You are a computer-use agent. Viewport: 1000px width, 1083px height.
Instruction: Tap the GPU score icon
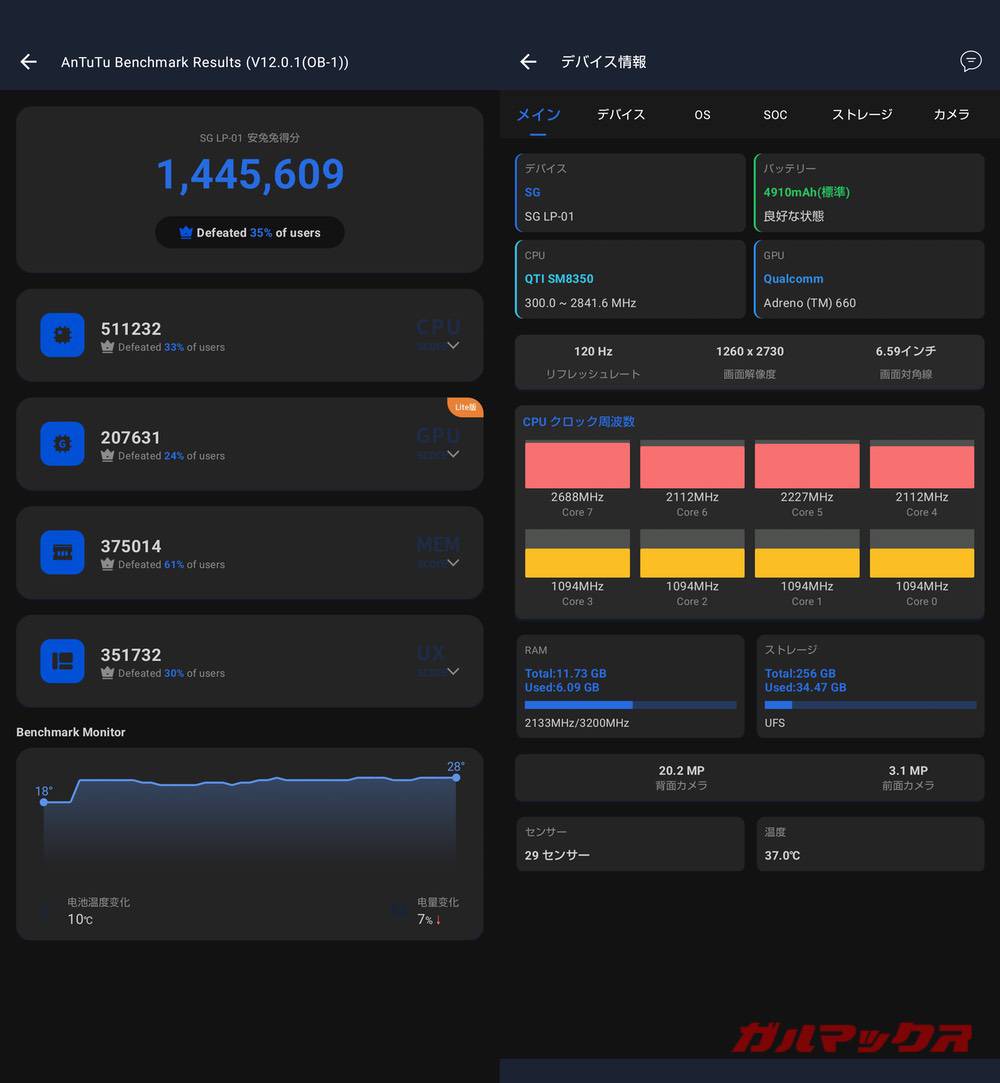tap(62, 443)
